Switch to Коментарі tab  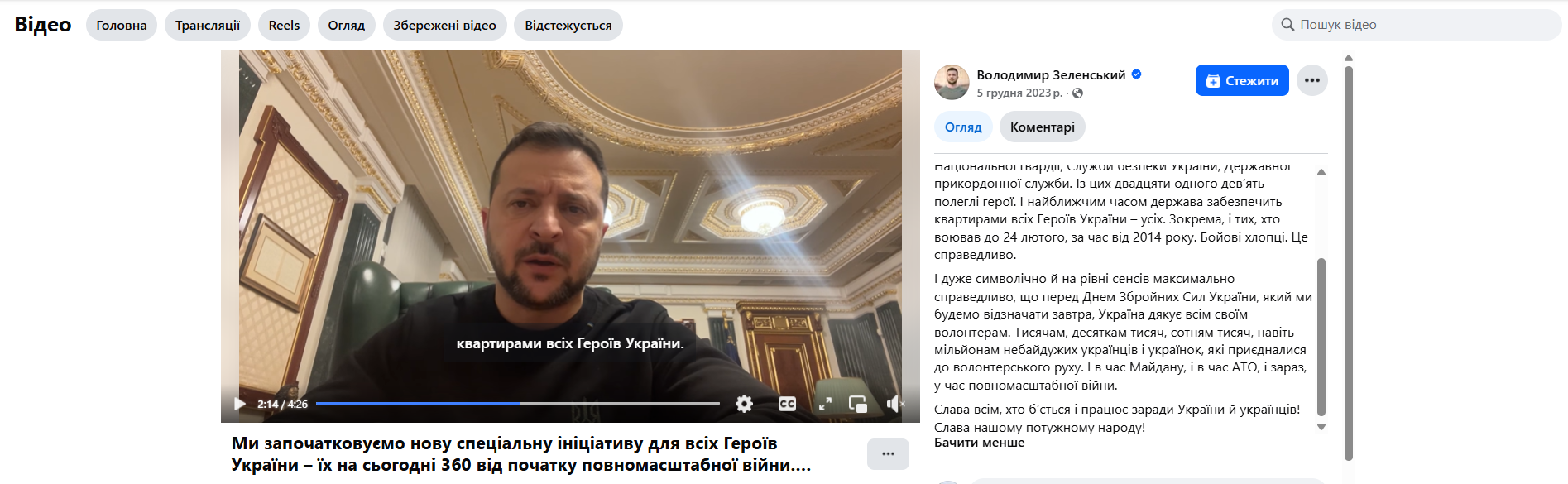coord(1042,127)
